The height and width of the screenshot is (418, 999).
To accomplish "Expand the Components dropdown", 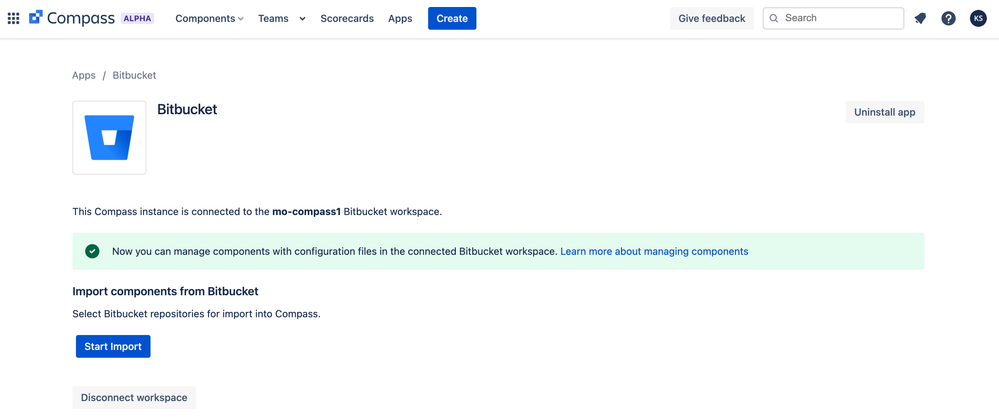I will tap(210, 18).
